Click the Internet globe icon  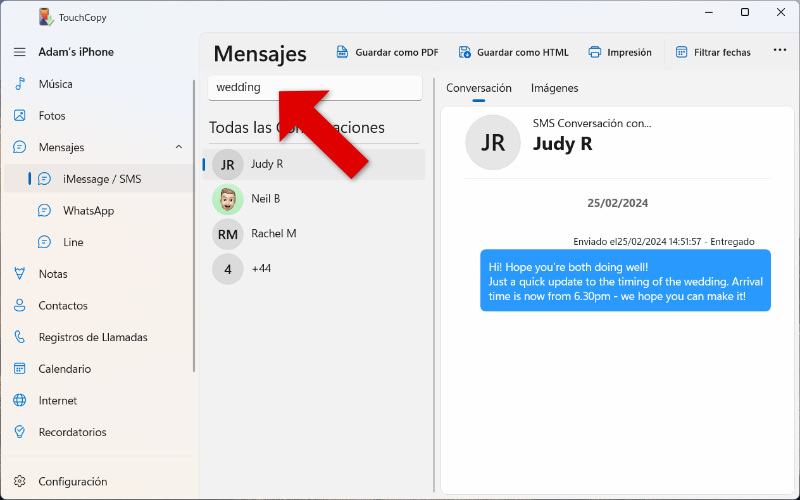pyautogui.click(x=20, y=401)
